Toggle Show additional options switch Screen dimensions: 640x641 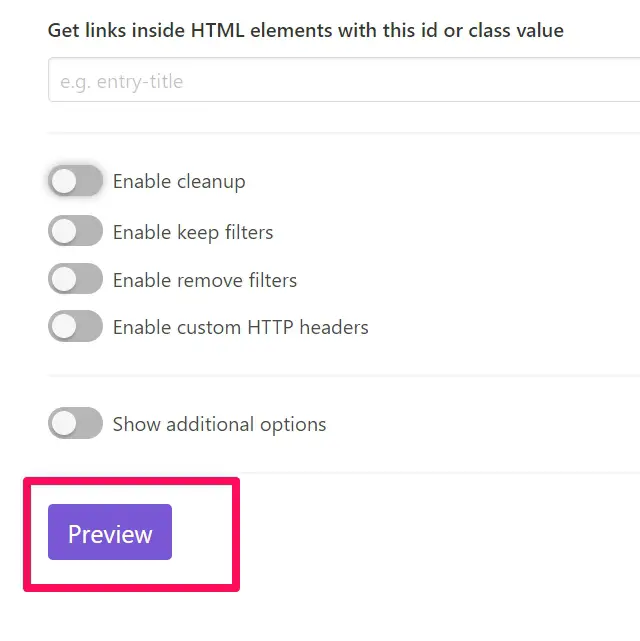coord(76,423)
